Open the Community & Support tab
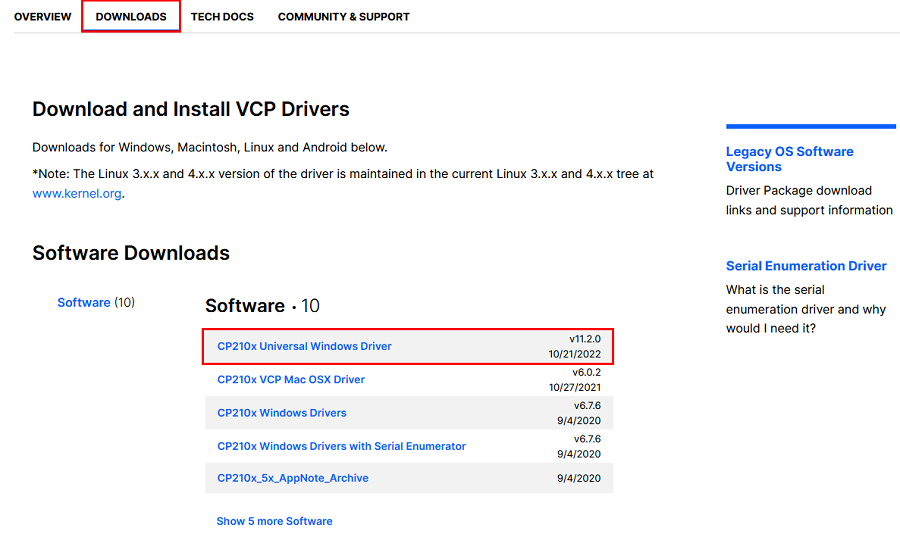Viewport: 900px width, 537px height. click(x=343, y=17)
